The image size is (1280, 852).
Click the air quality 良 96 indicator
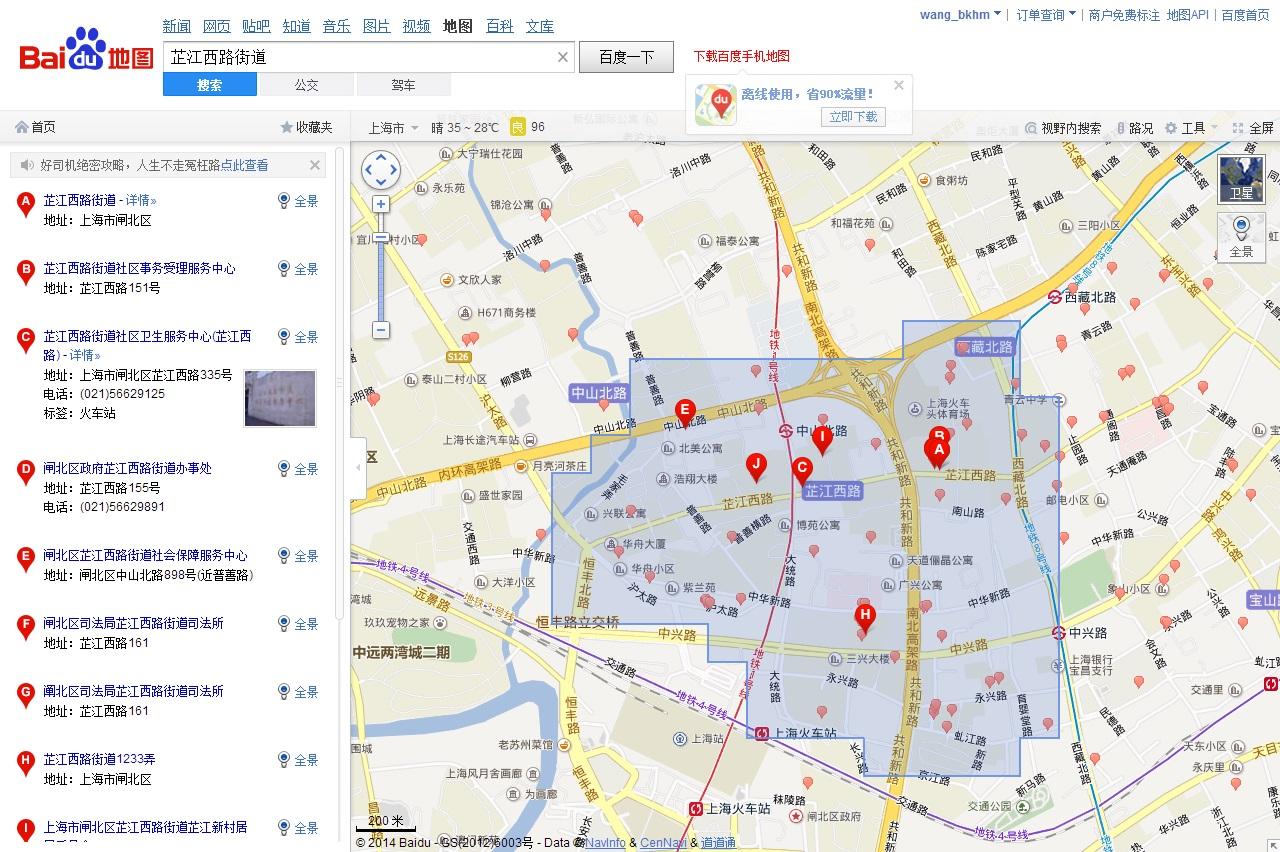pyautogui.click(x=528, y=127)
